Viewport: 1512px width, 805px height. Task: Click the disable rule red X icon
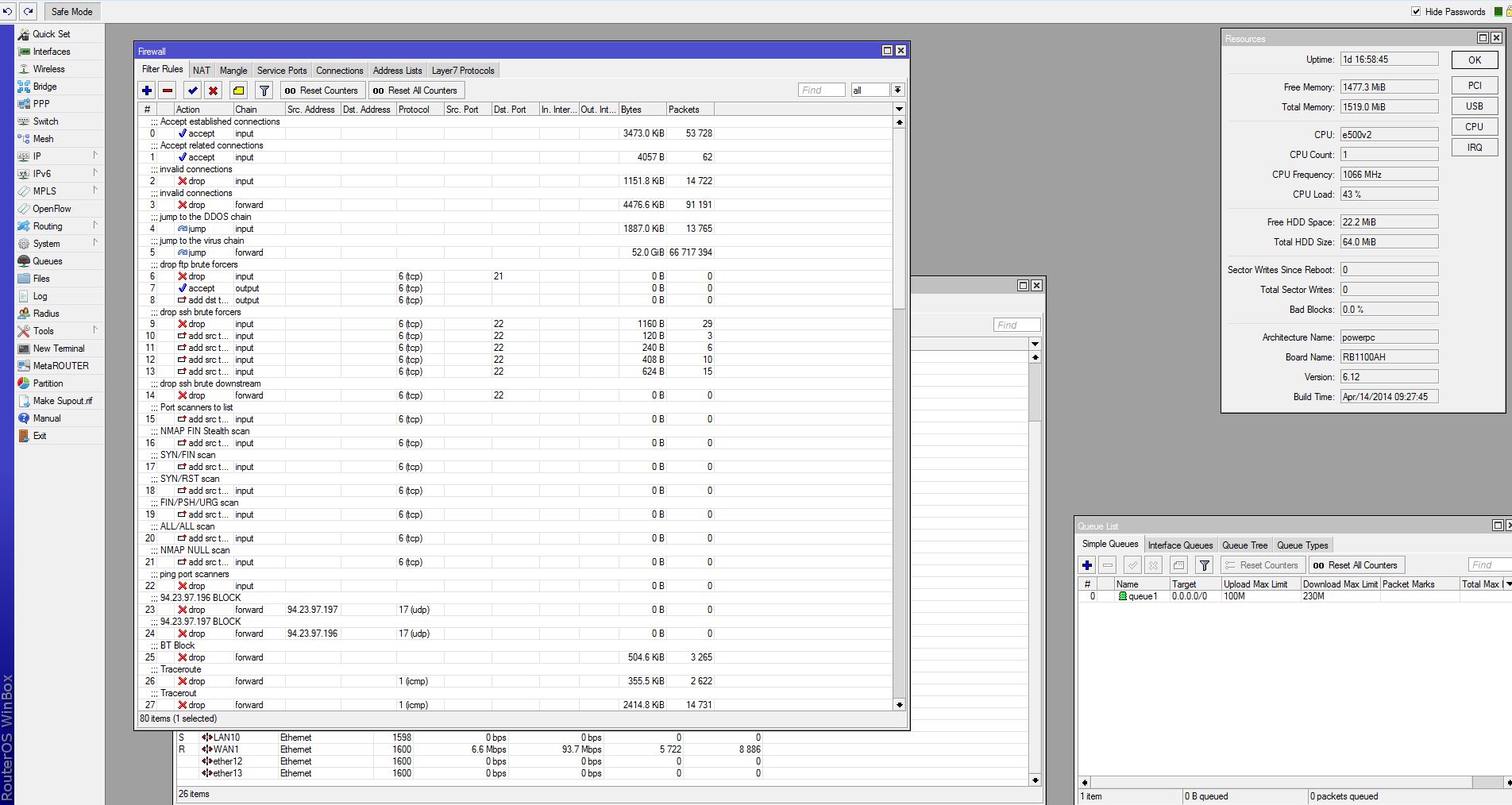pyautogui.click(x=213, y=91)
